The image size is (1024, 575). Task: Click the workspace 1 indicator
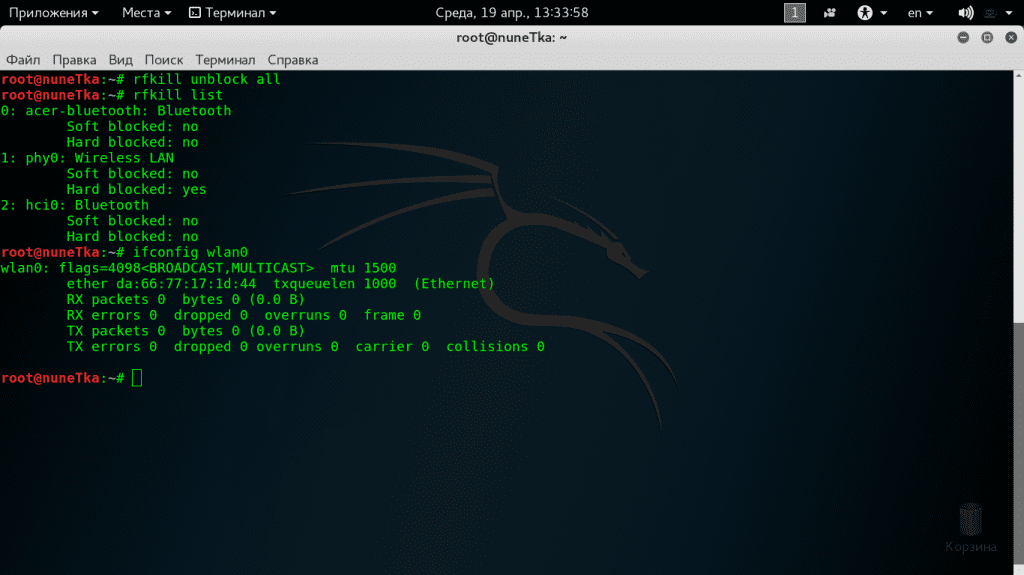tap(795, 13)
